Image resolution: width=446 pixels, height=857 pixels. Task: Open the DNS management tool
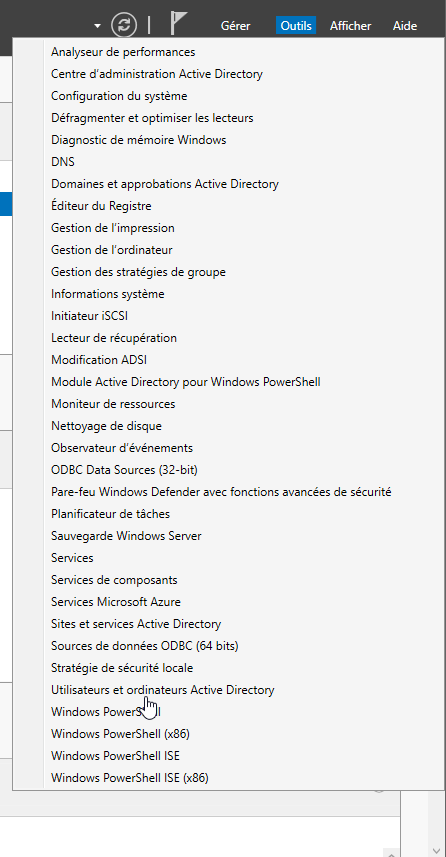(x=63, y=162)
